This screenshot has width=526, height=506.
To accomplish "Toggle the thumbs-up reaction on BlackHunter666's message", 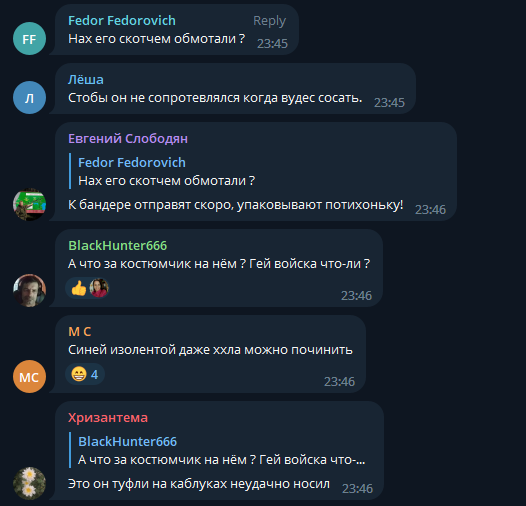I will point(79,288).
